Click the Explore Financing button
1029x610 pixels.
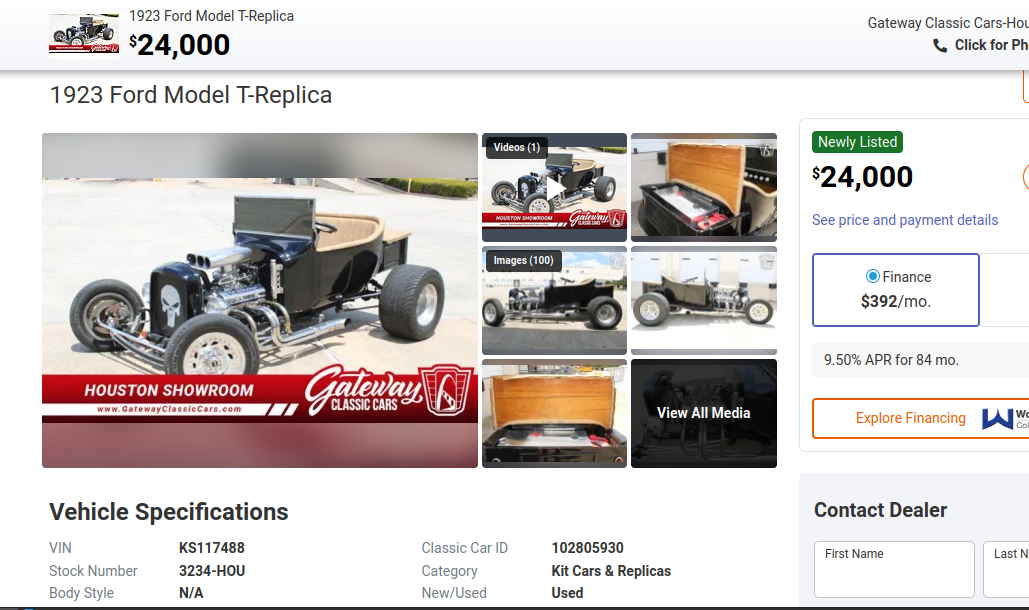click(x=920, y=418)
